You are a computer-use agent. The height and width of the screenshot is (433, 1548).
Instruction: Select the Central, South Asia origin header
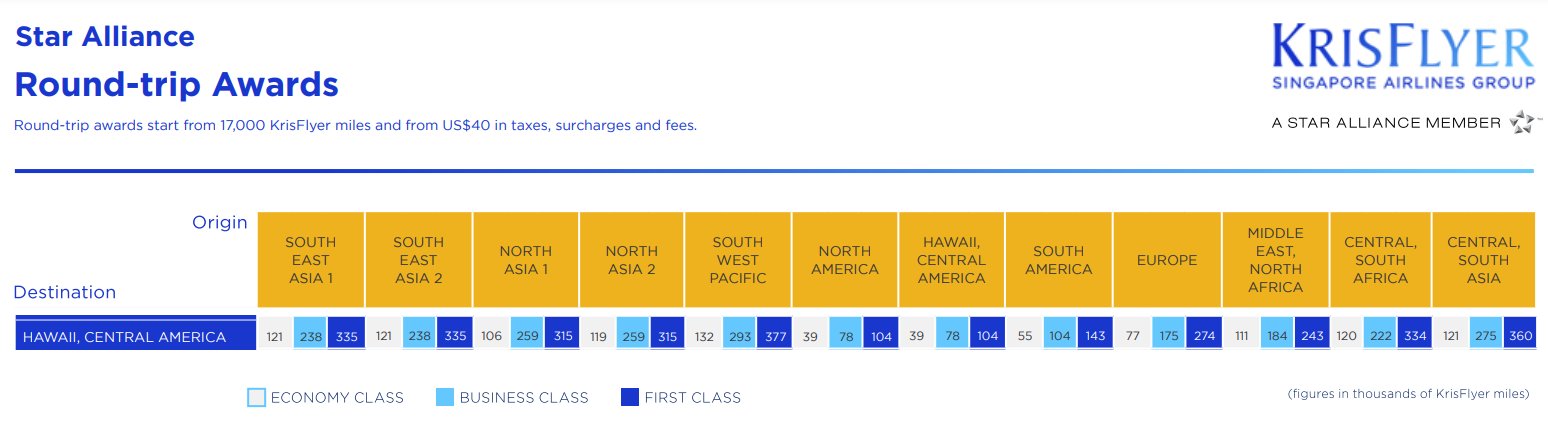1484,260
